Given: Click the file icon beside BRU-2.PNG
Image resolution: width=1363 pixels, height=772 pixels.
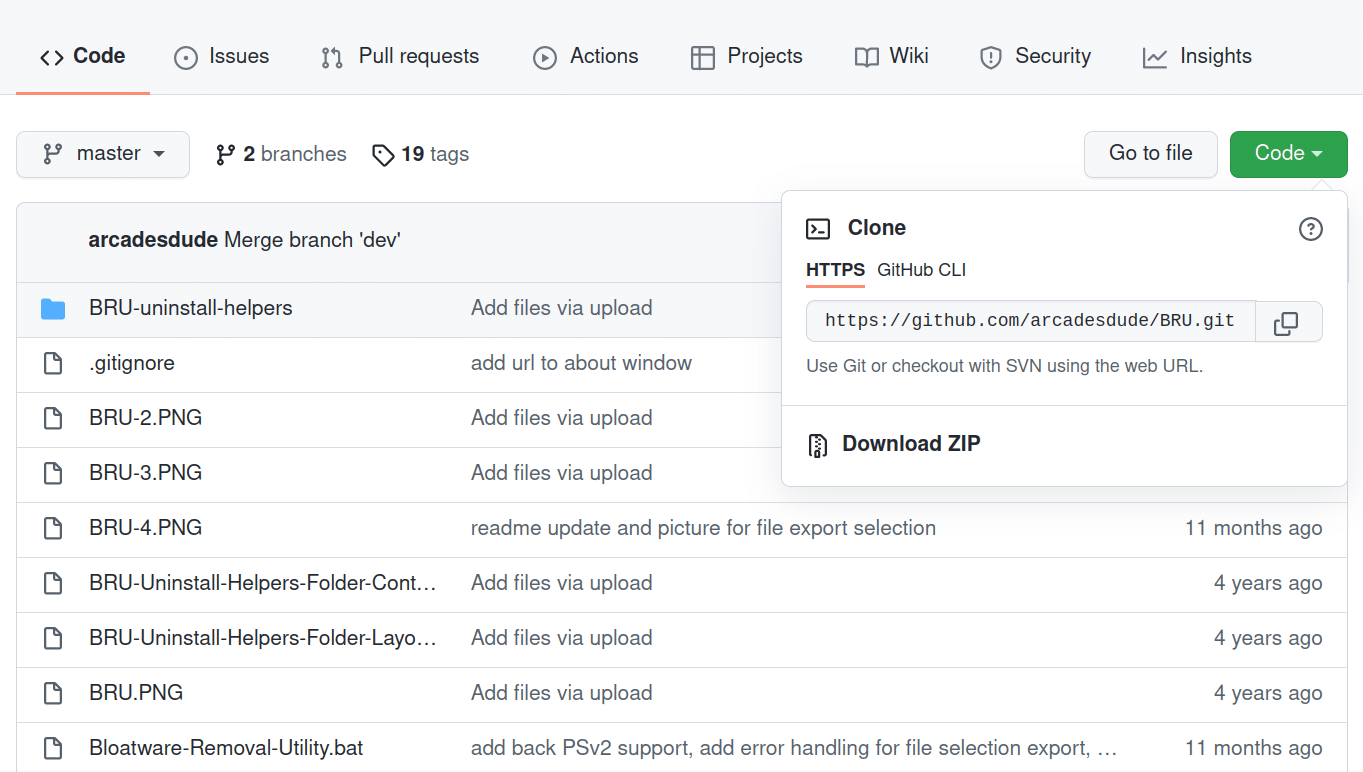Looking at the screenshot, I should (53, 418).
